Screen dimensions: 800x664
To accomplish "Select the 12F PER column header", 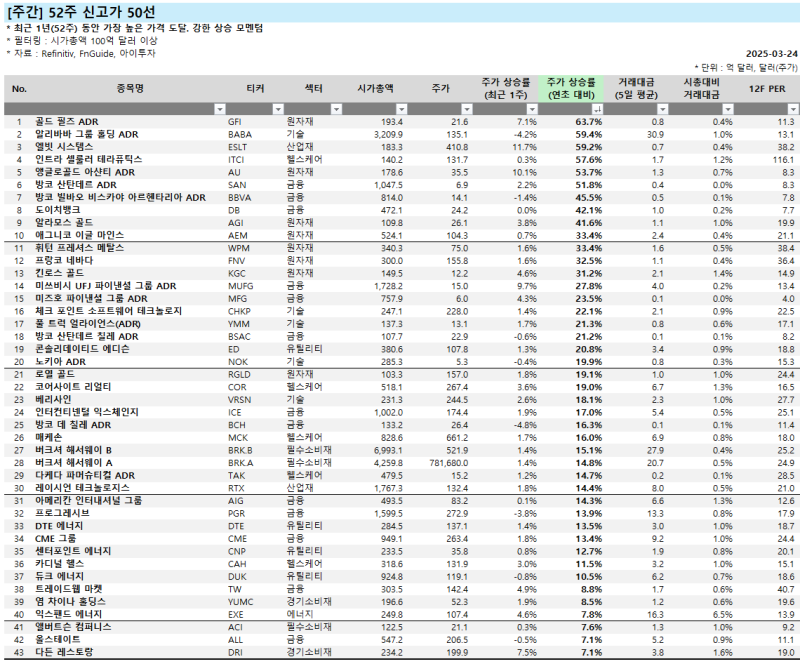I will 767,89.
